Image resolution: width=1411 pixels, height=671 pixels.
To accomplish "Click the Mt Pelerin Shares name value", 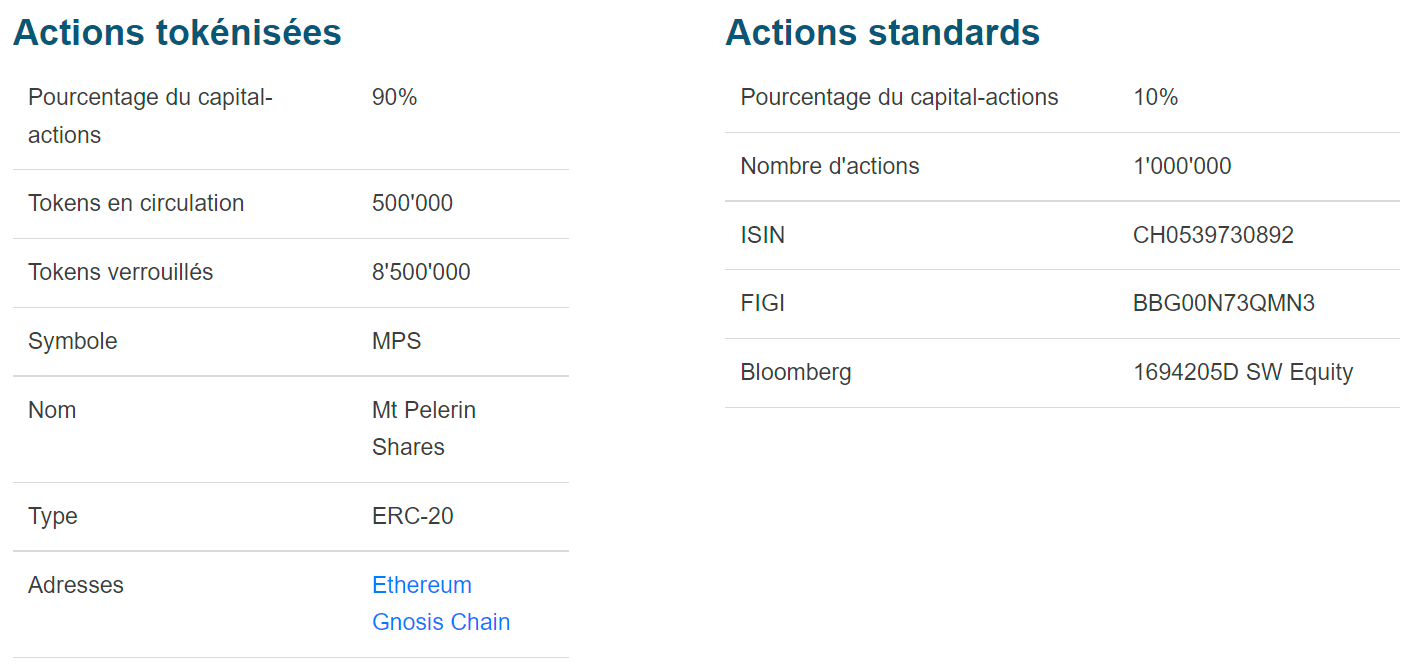I will [x=423, y=428].
